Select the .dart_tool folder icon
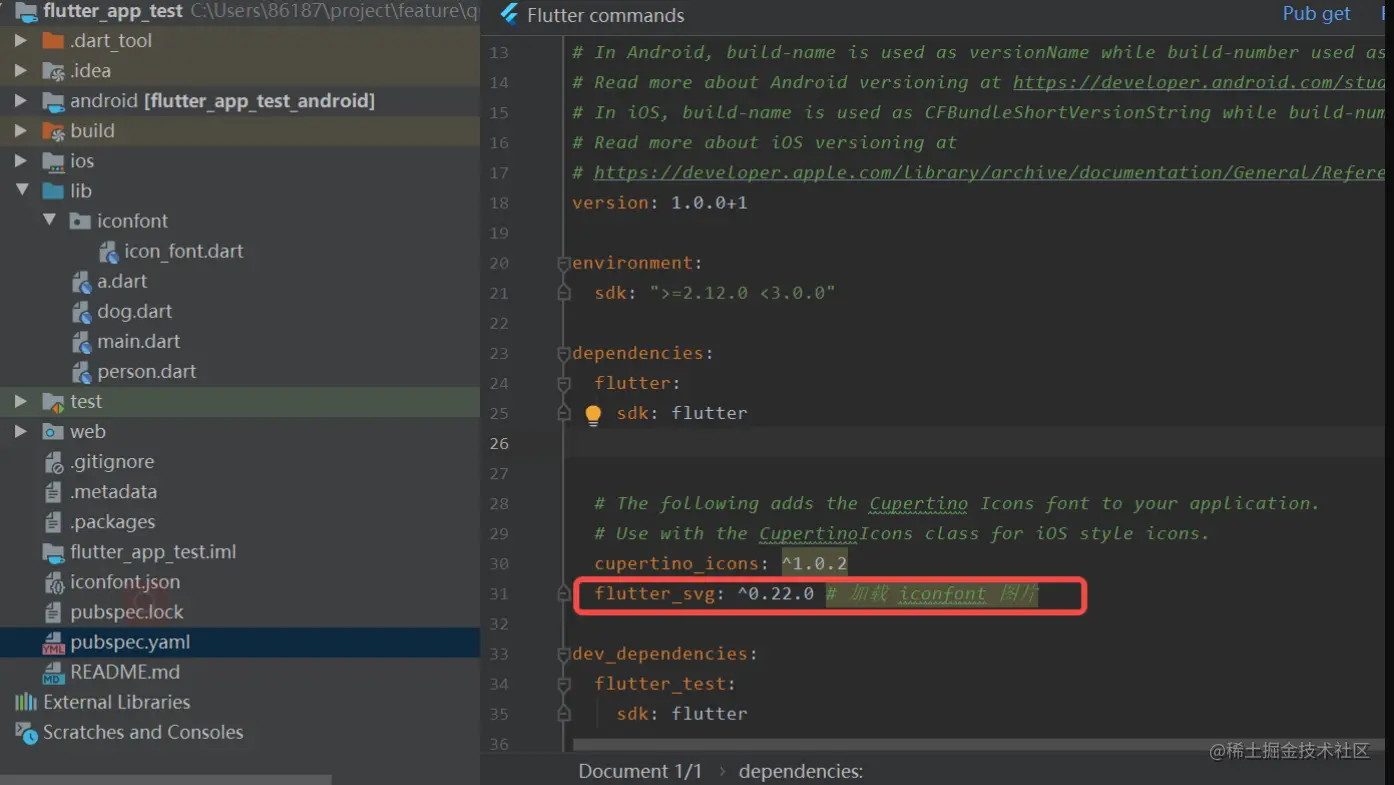This screenshot has height=785, width=1394. [x=54, y=41]
